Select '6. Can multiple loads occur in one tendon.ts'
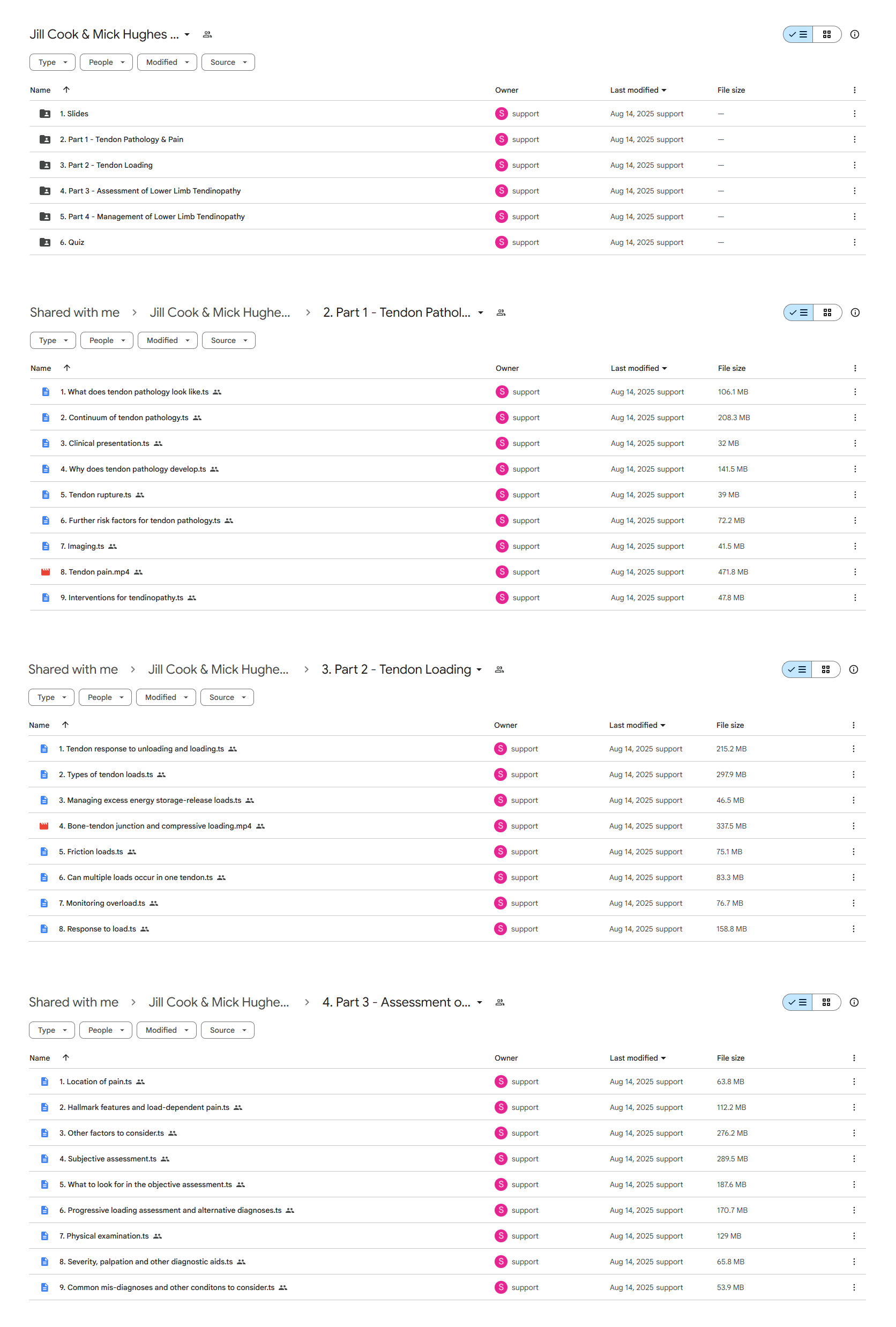Viewport: 896px width, 1327px height. click(x=447, y=877)
